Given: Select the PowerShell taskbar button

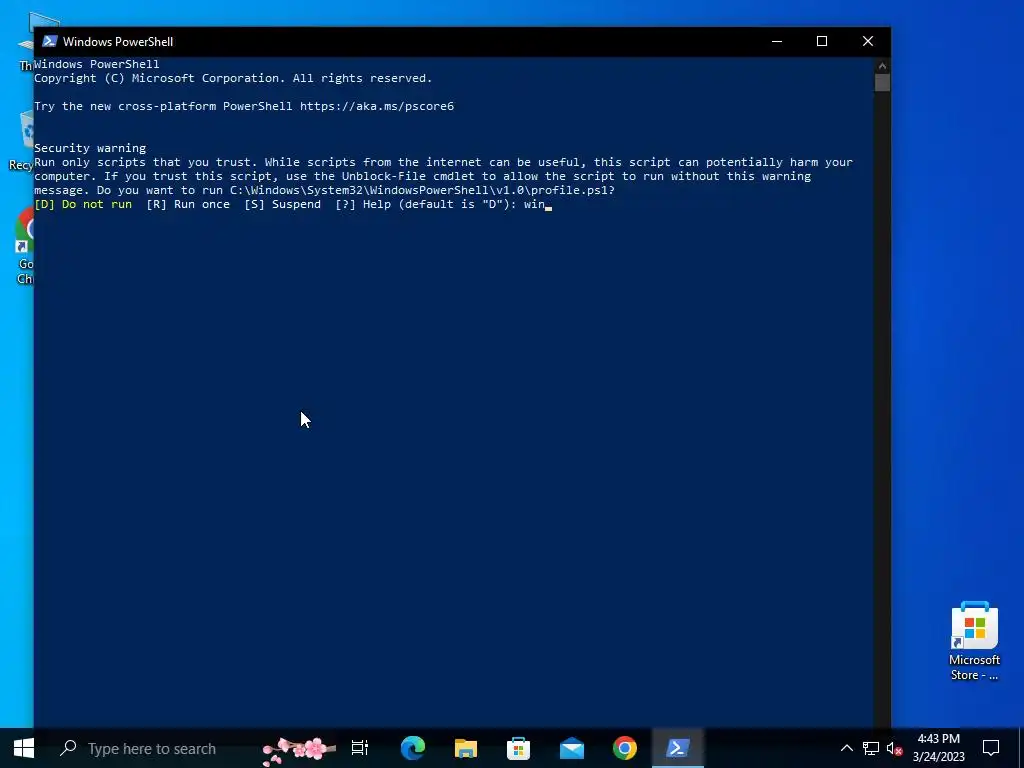Looking at the screenshot, I should (x=677, y=748).
